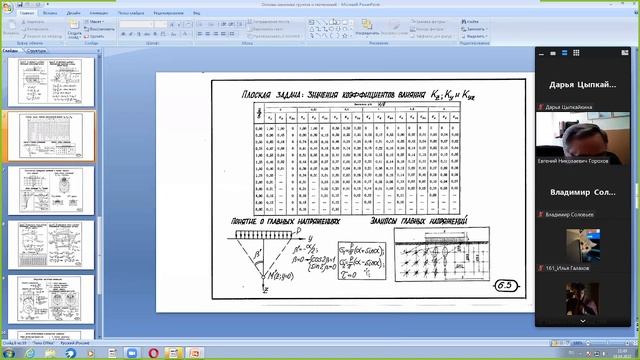
Task: Switch Zoom panel to grid gallery view
Action: [576, 53]
